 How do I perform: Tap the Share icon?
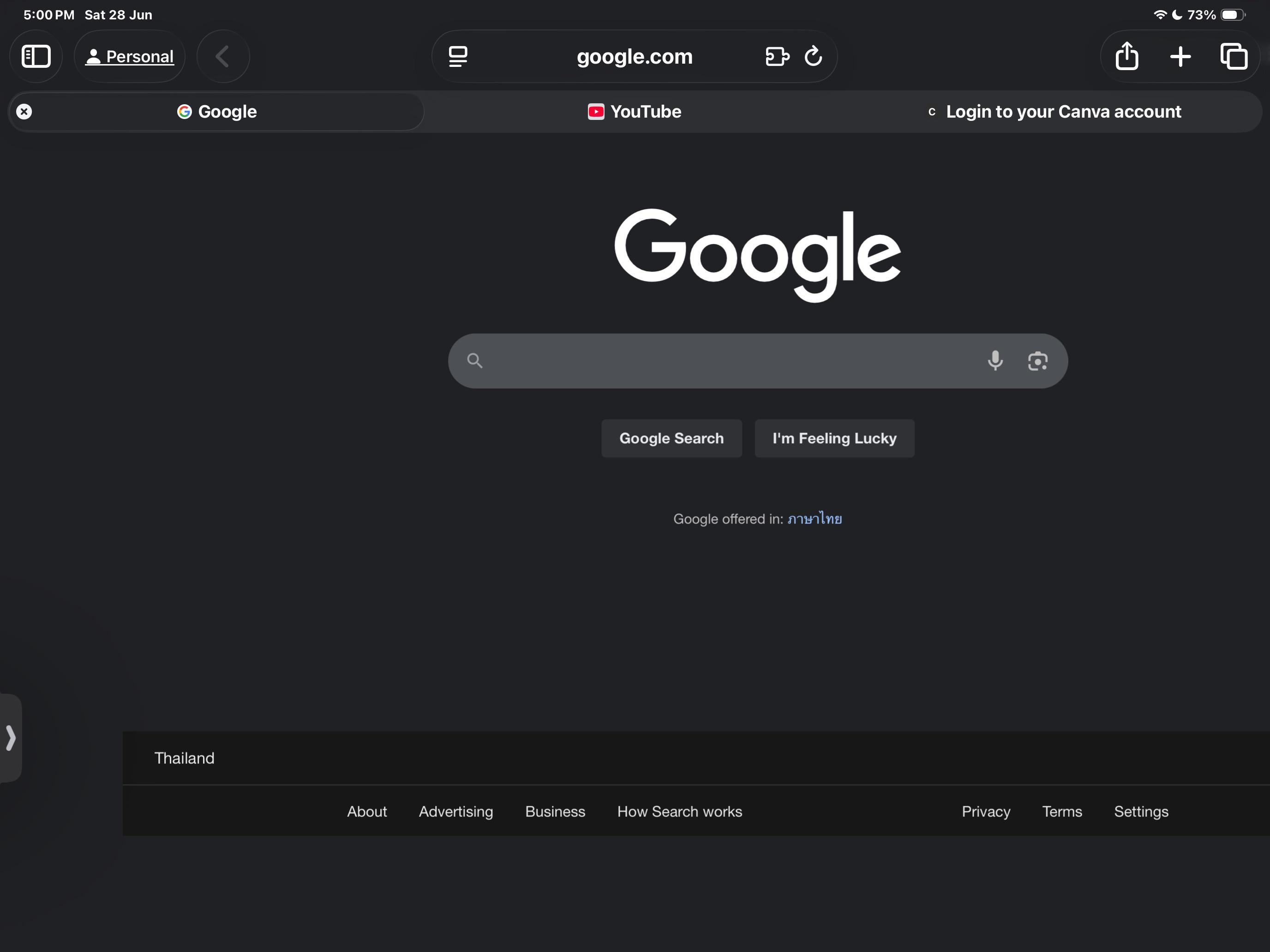(x=1126, y=56)
